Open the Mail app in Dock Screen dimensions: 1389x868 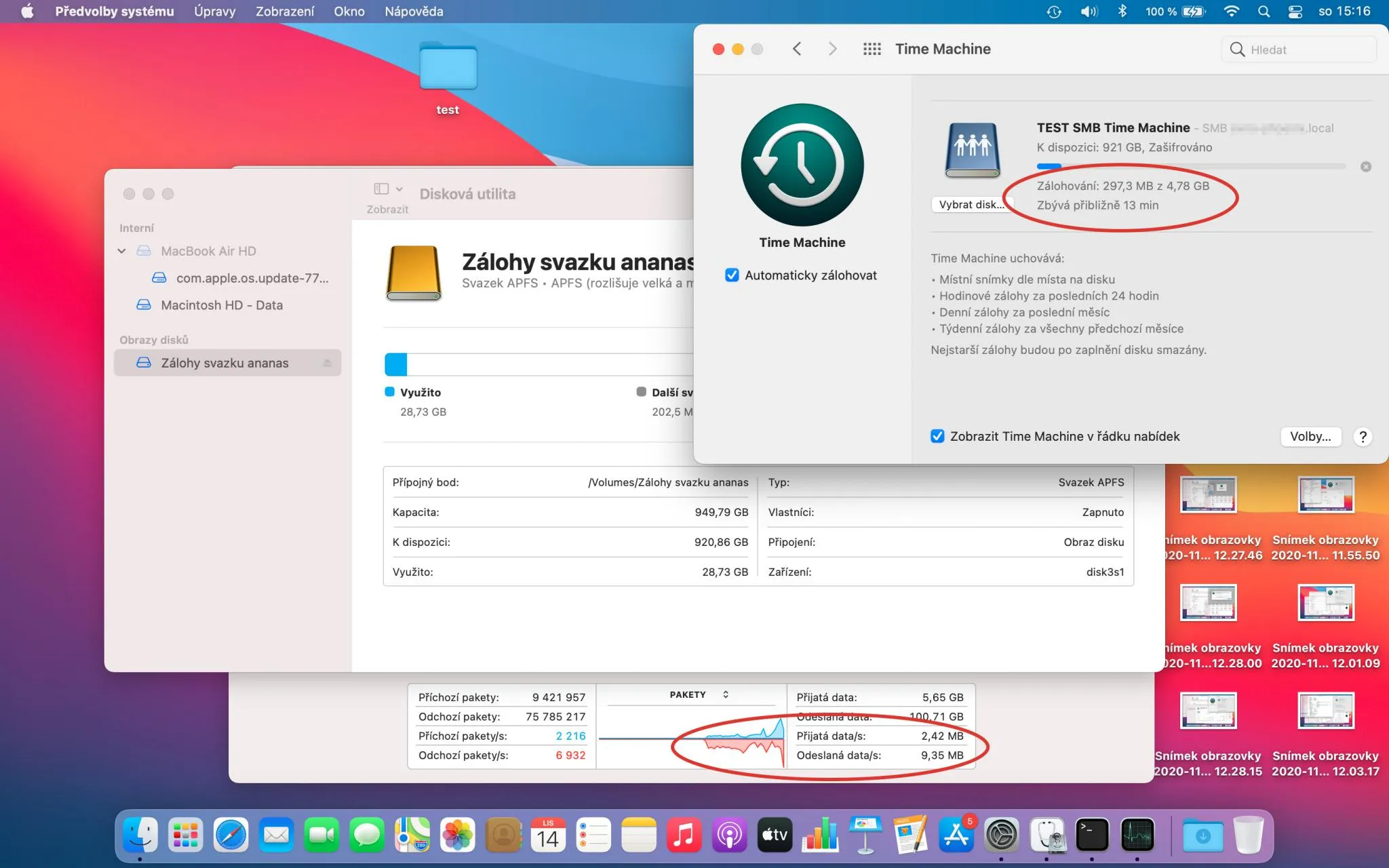pos(276,835)
